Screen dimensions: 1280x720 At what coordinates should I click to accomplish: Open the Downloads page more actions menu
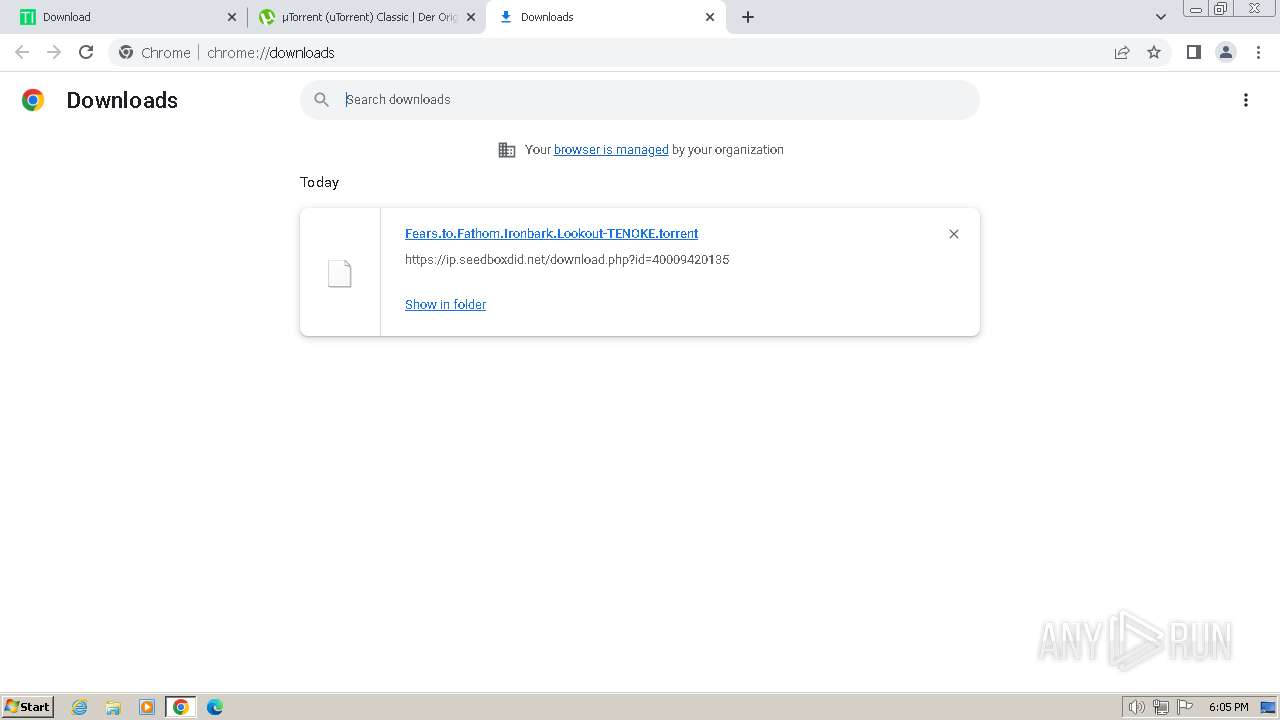tap(1246, 100)
